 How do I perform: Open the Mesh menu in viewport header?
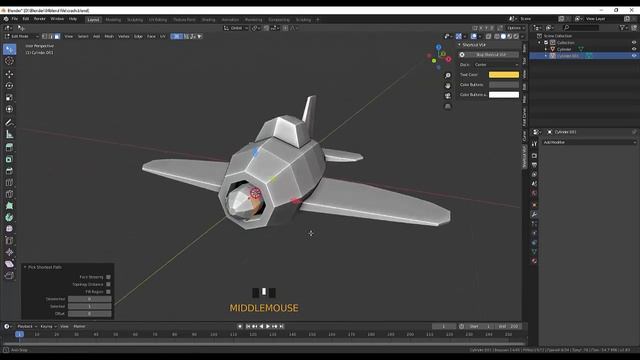point(109,36)
